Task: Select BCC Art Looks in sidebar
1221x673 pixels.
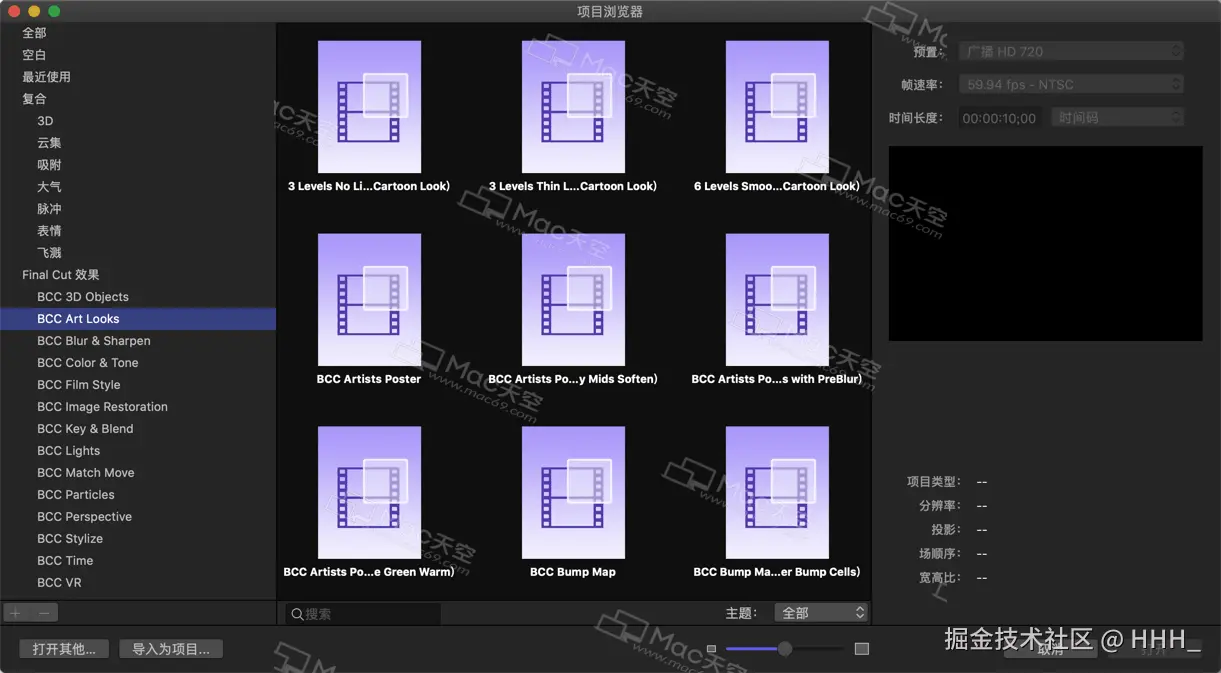Action: pos(138,319)
